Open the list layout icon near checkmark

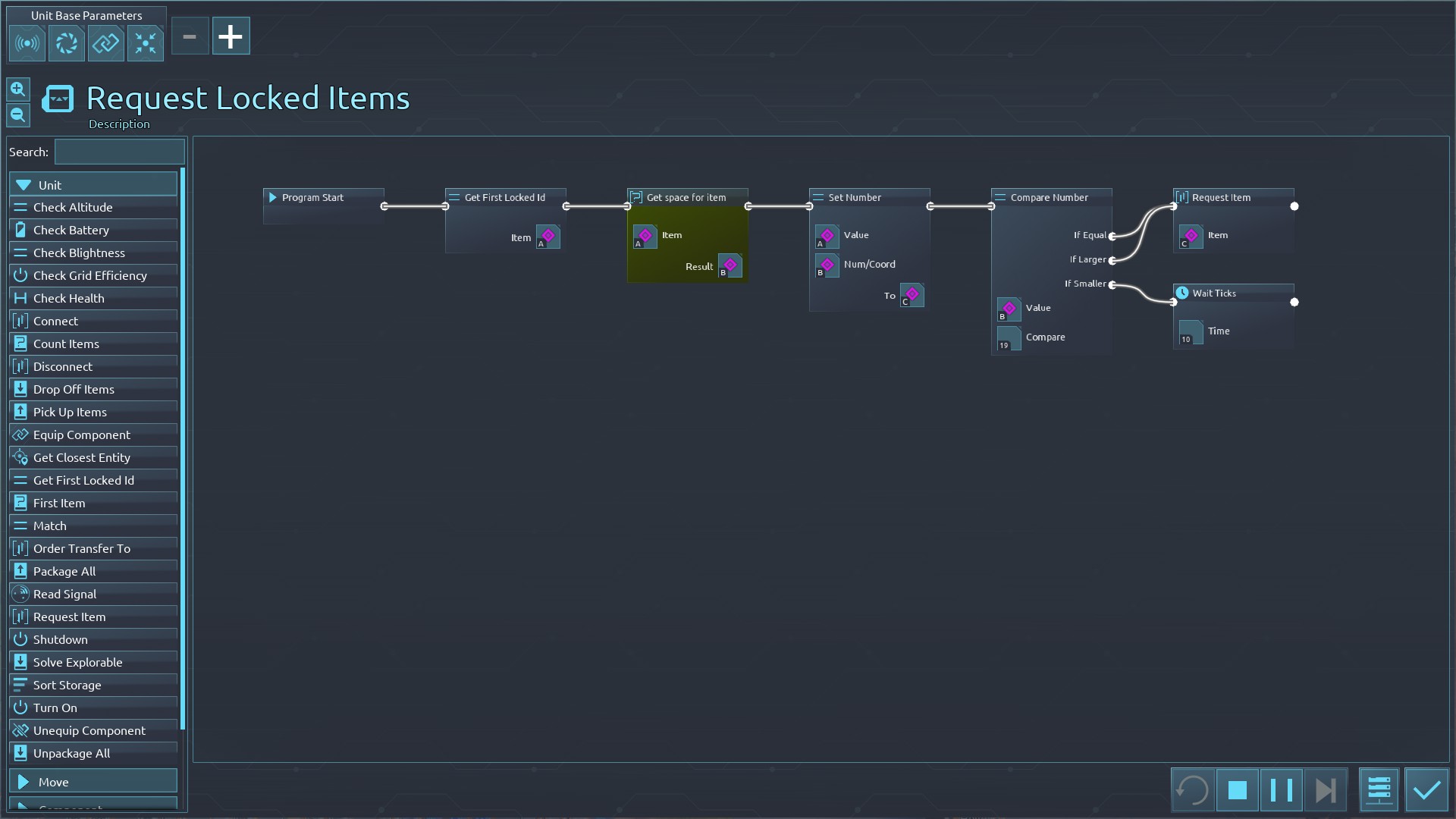coord(1378,790)
